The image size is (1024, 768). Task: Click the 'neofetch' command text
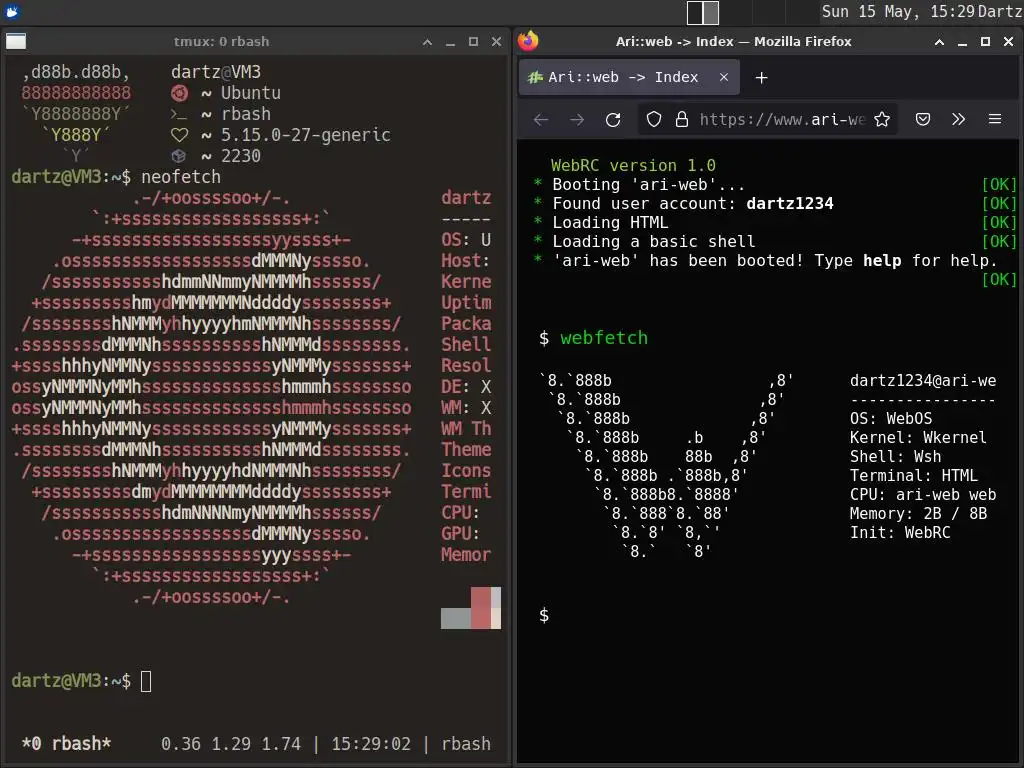[x=181, y=177]
